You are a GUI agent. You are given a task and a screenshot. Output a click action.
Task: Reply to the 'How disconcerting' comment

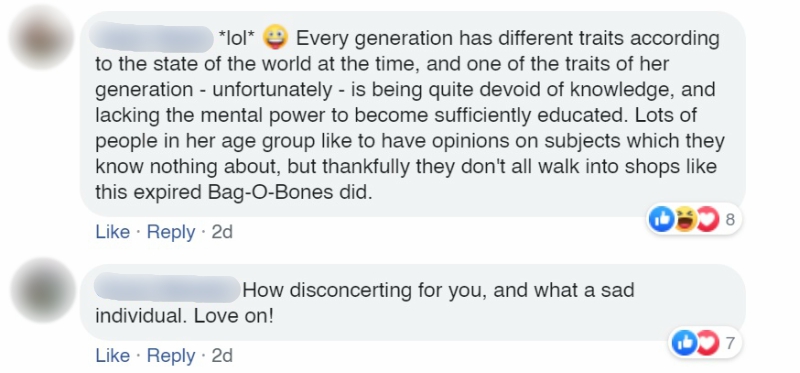(171, 356)
